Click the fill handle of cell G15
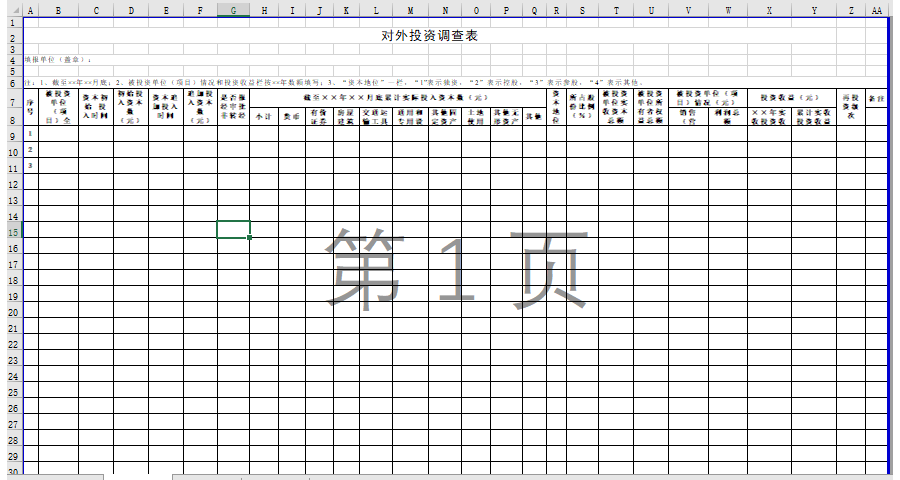The height and width of the screenshot is (480, 900). 250,237
